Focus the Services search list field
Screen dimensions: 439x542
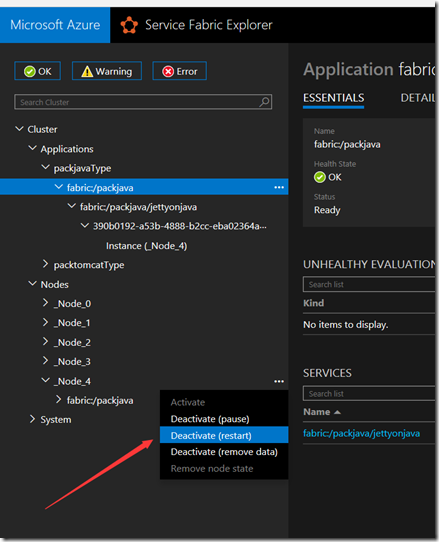tap(369, 394)
